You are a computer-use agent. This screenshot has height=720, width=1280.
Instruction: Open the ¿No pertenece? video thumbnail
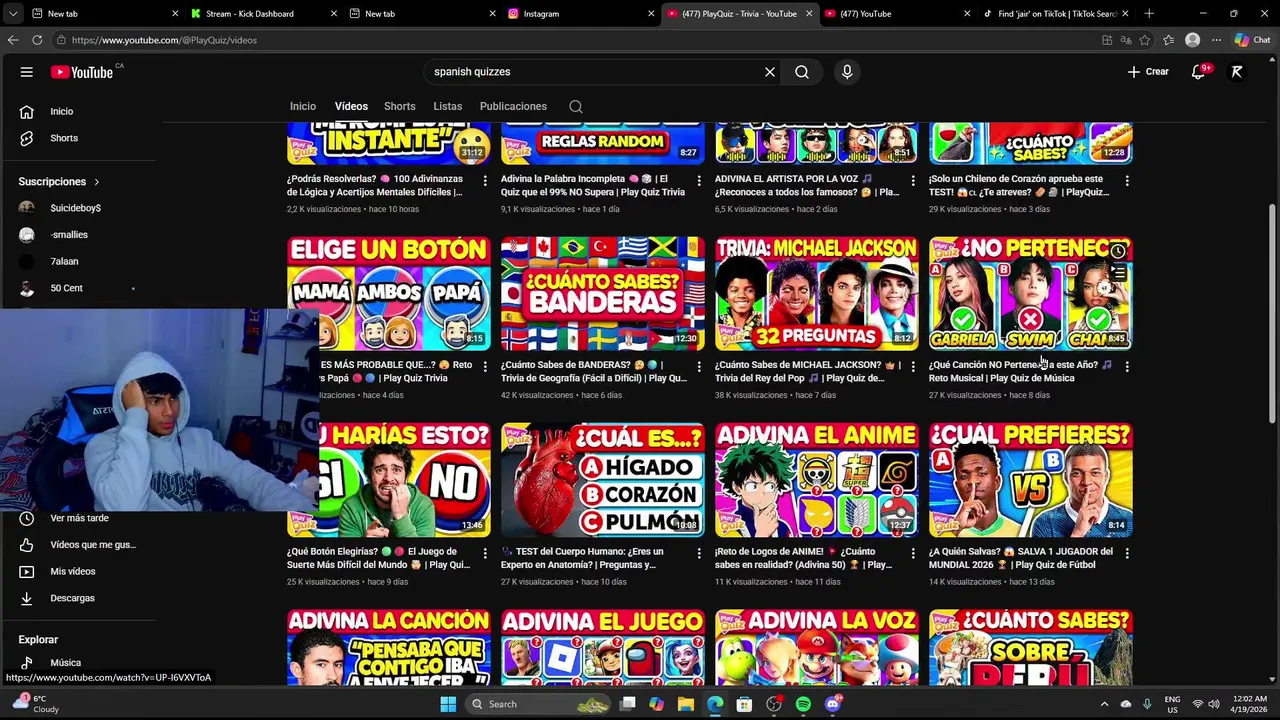click(1031, 294)
